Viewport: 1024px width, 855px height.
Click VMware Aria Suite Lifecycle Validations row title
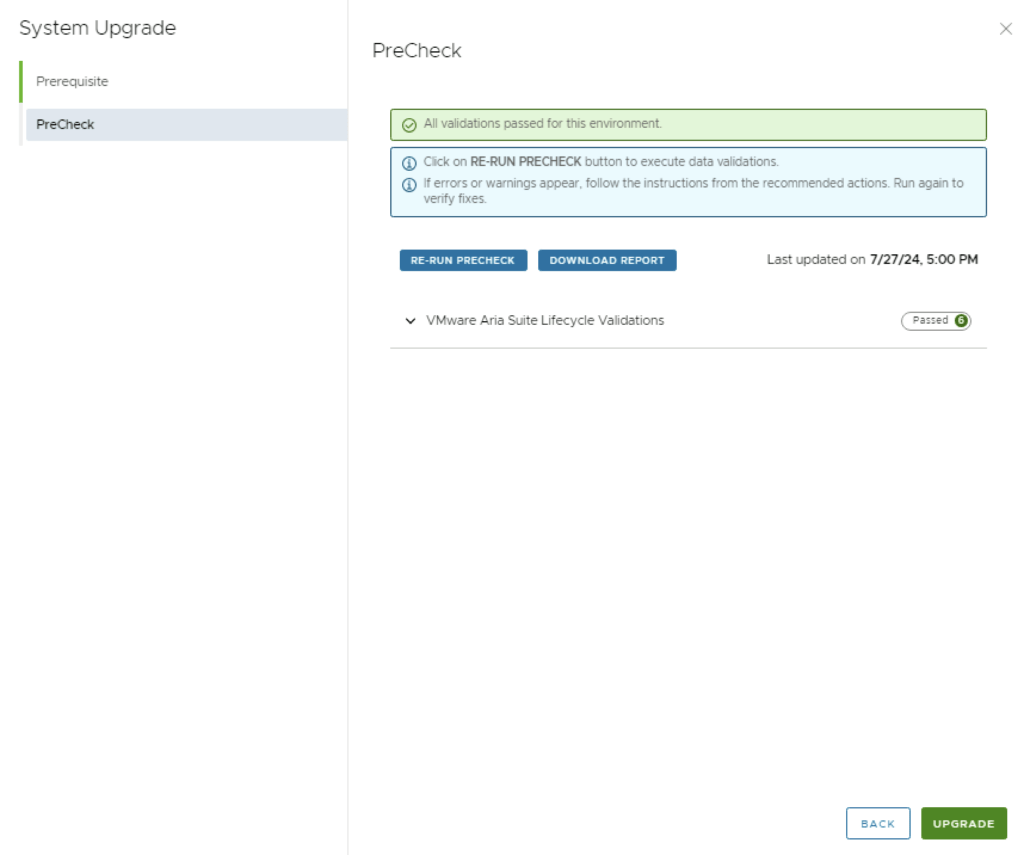pyautogui.click(x=545, y=320)
